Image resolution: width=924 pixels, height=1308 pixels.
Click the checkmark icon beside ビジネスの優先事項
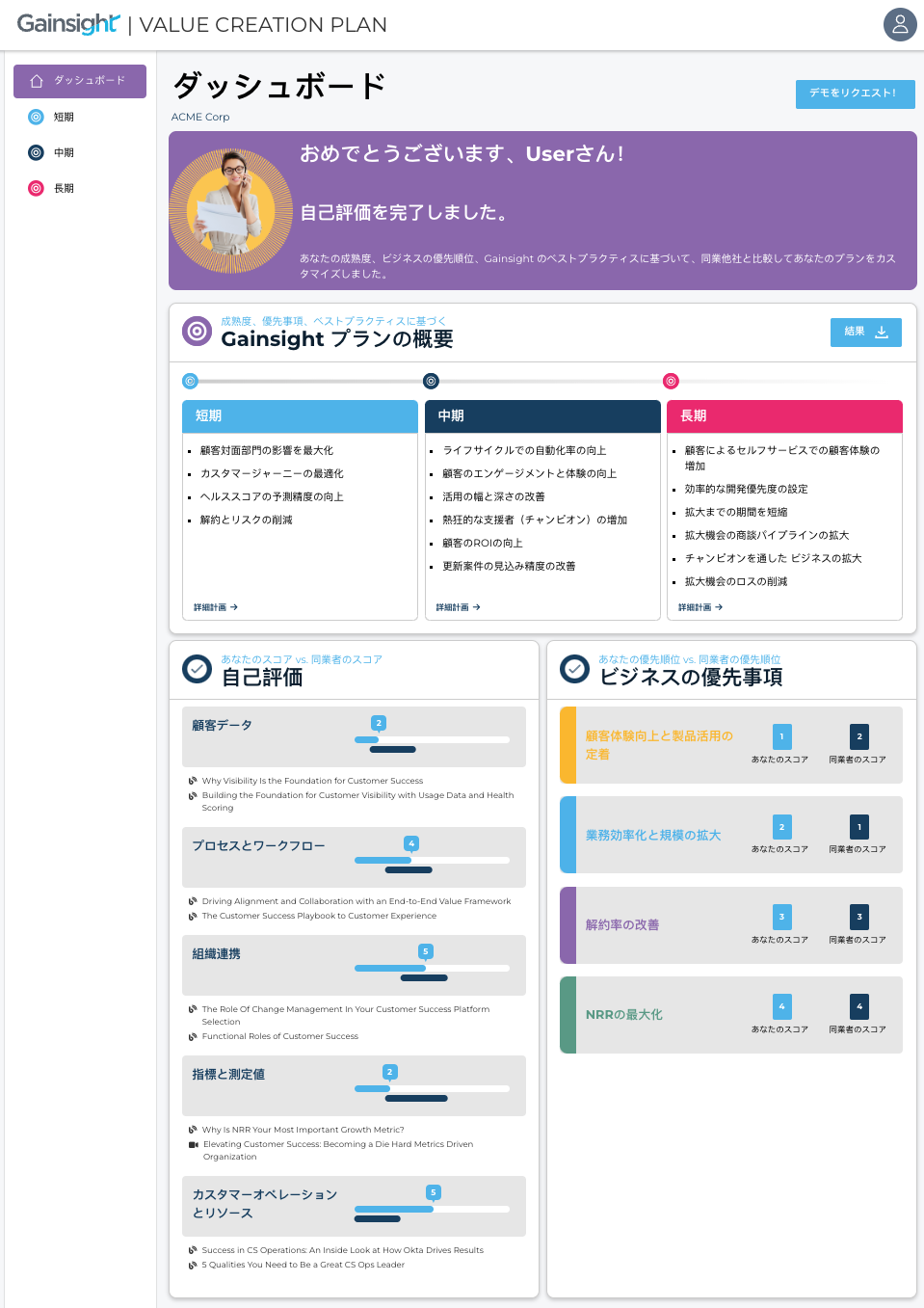click(x=574, y=669)
